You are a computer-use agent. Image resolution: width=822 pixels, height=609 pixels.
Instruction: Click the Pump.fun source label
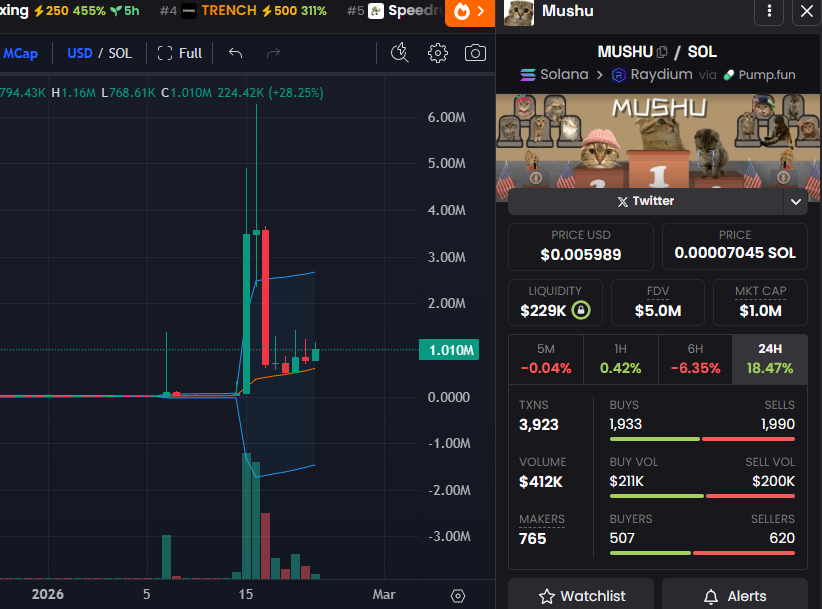coord(760,75)
